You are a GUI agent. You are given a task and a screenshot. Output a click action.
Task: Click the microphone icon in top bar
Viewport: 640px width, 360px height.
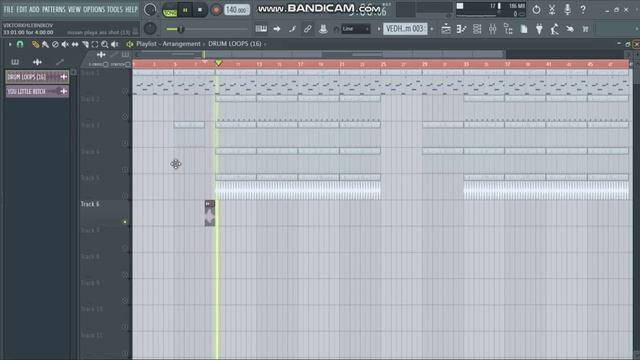[567, 10]
